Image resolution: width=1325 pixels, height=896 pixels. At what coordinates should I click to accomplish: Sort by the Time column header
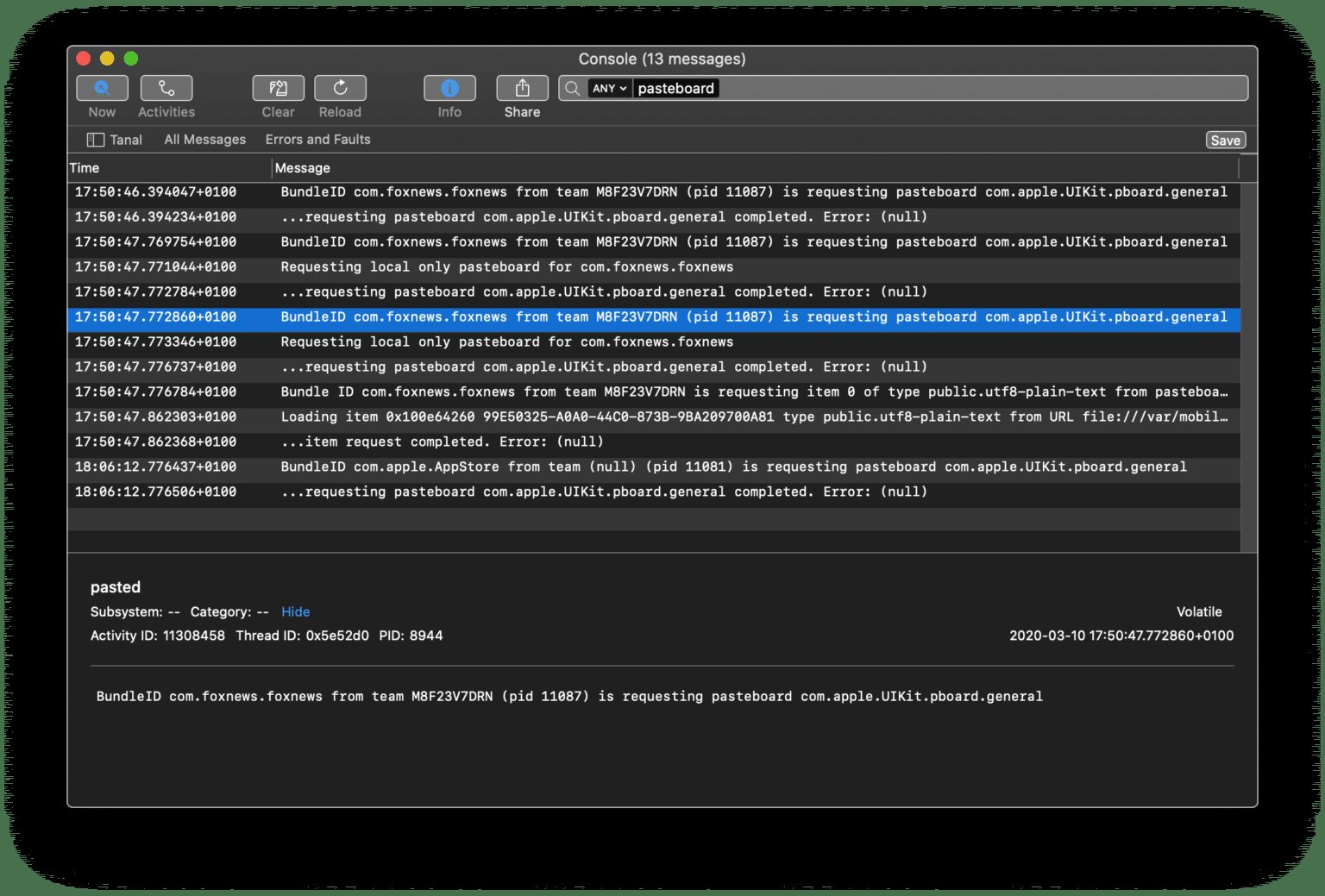tap(85, 168)
